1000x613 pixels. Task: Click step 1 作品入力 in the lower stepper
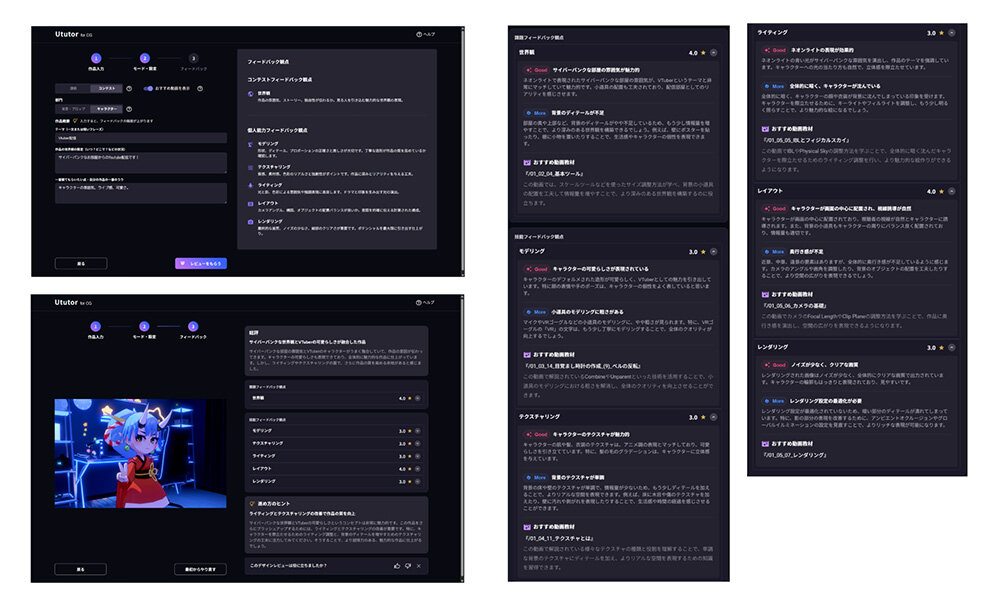coord(96,325)
